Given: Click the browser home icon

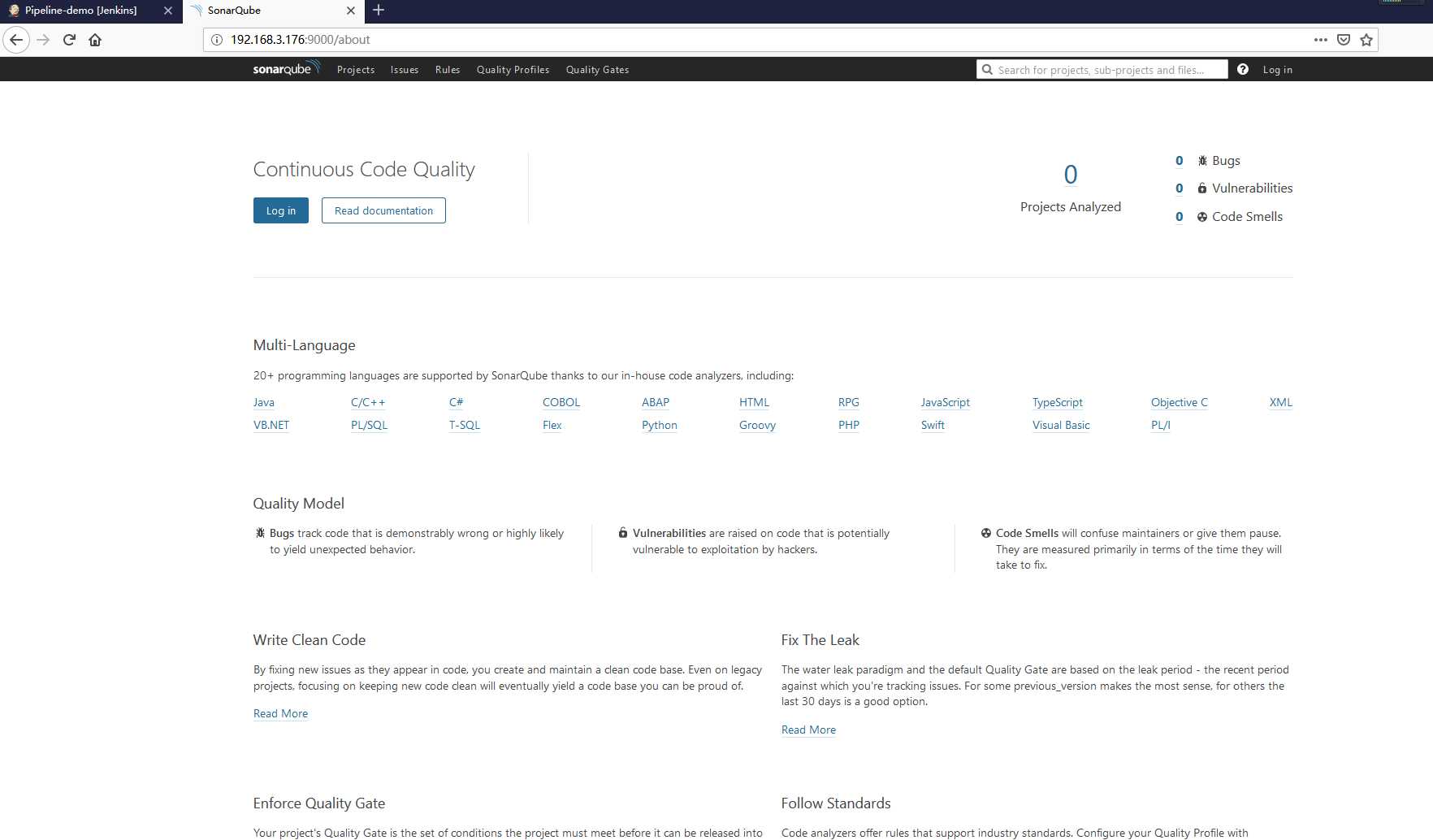Looking at the screenshot, I should pyautogui.click(x=95, y=40).
